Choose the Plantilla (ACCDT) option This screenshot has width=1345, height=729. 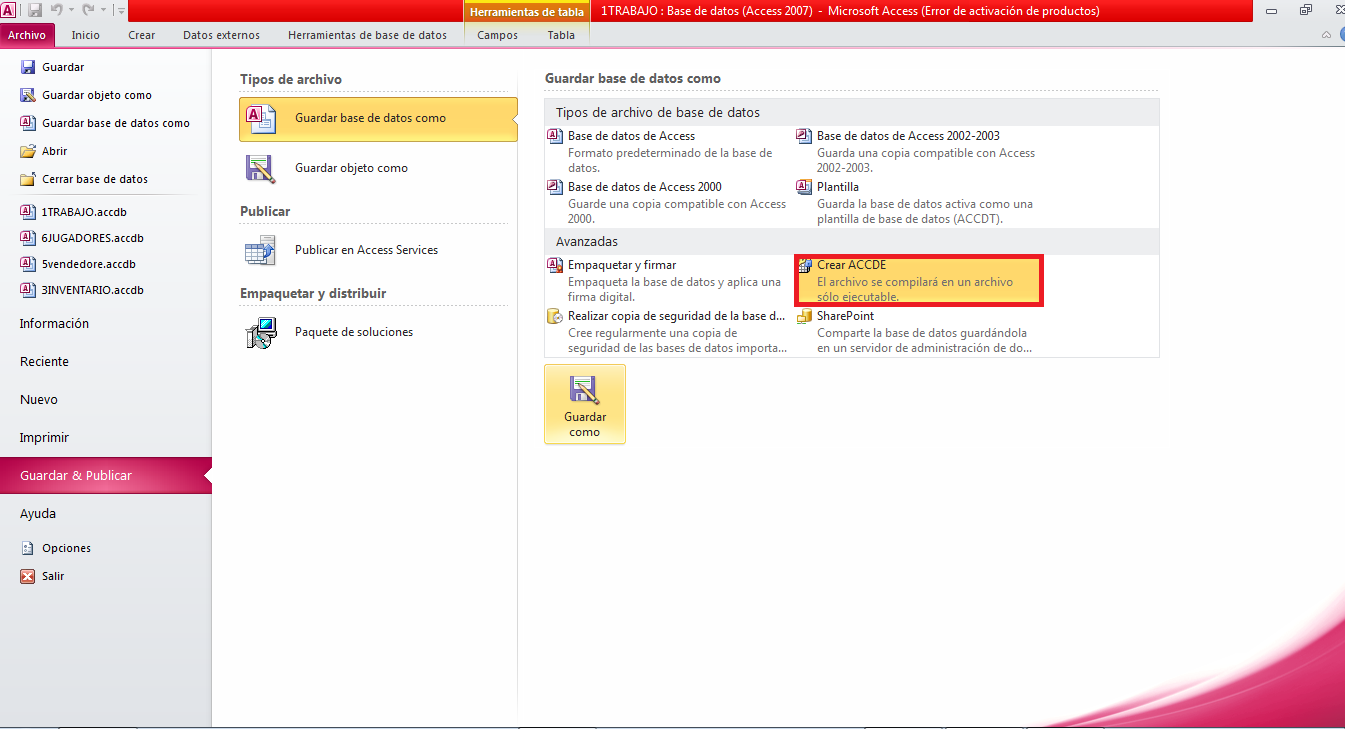click(x=839, y=187)
